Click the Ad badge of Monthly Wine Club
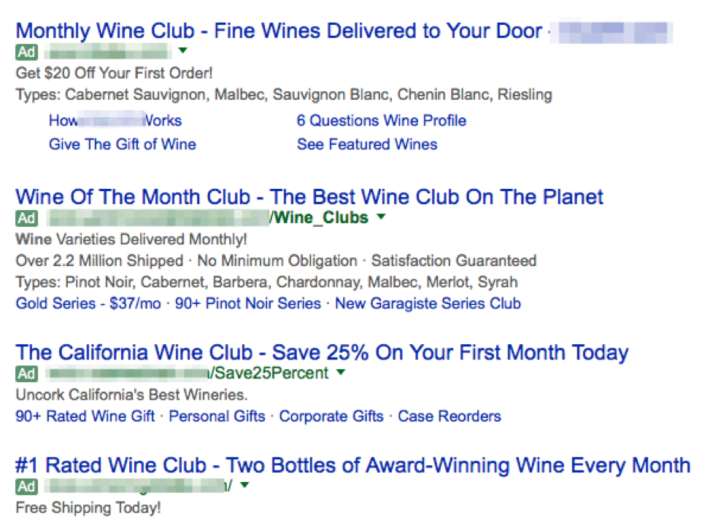This screenshot has width=710, height=520. tap(27, 52)
